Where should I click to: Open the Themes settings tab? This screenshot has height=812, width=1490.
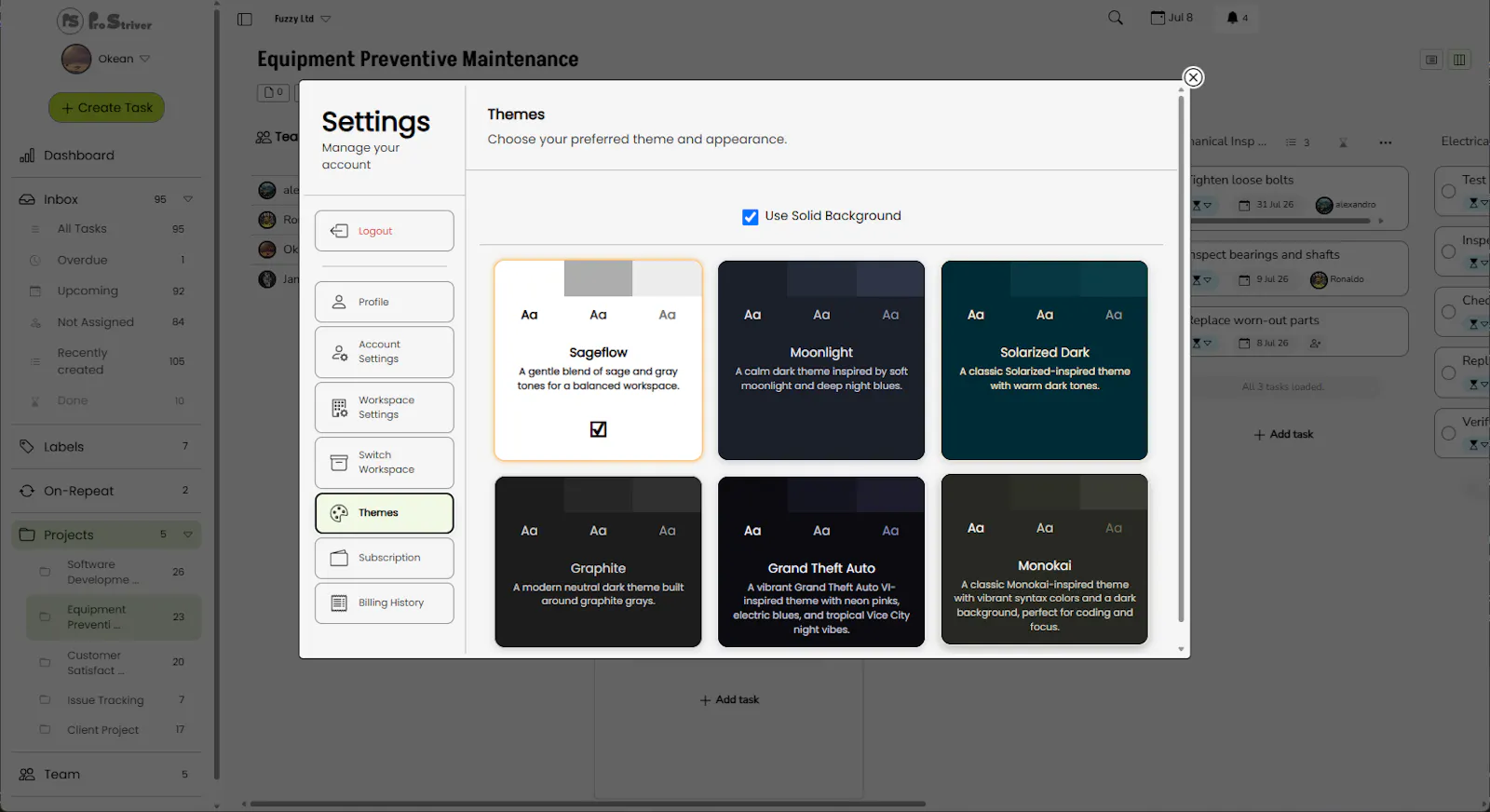coord(384,513)
